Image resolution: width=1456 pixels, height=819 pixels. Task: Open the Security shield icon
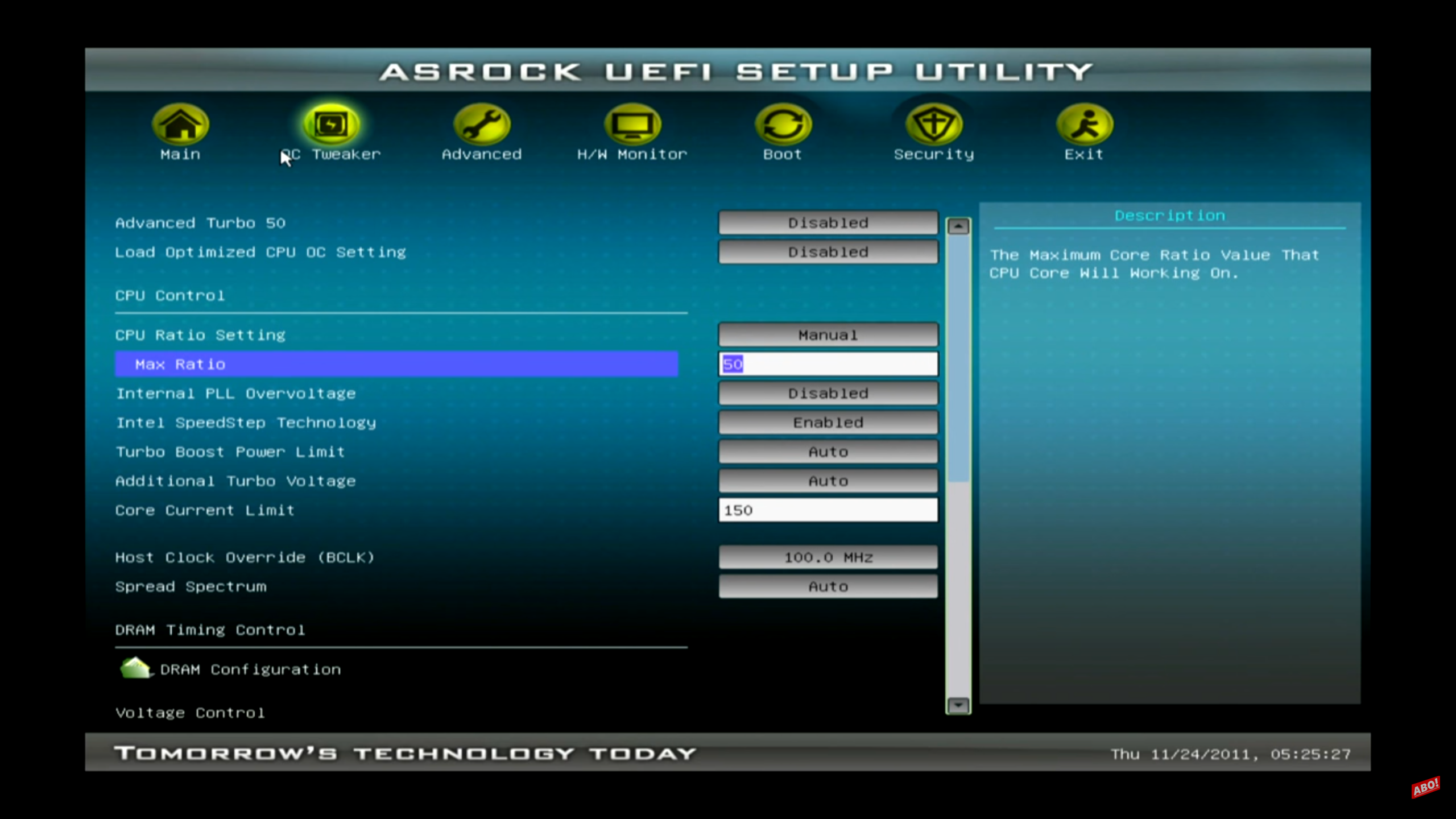click(x=933, y=123)
